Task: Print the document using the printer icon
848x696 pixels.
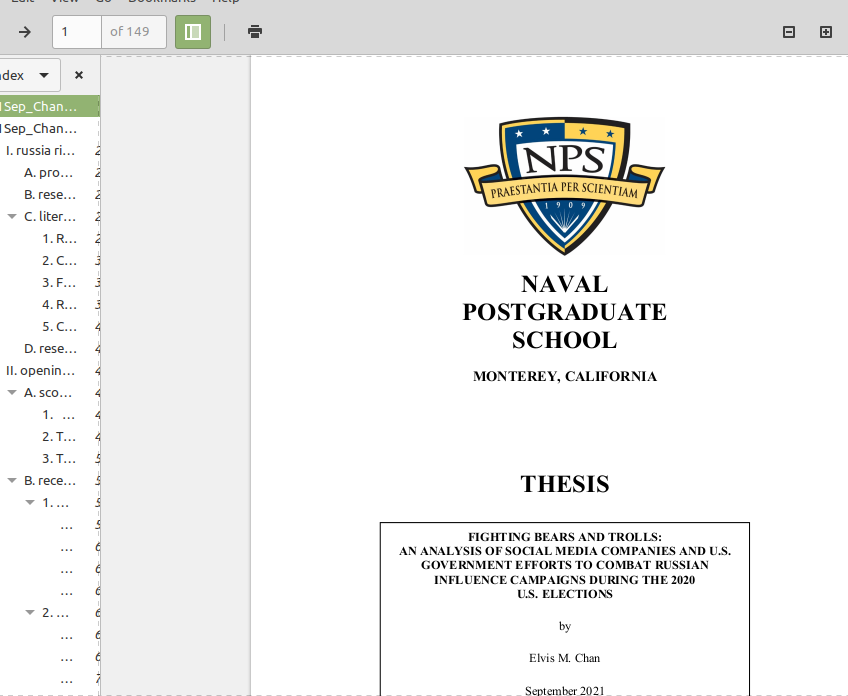Action: pyautogui.click(x=255, y=32)
